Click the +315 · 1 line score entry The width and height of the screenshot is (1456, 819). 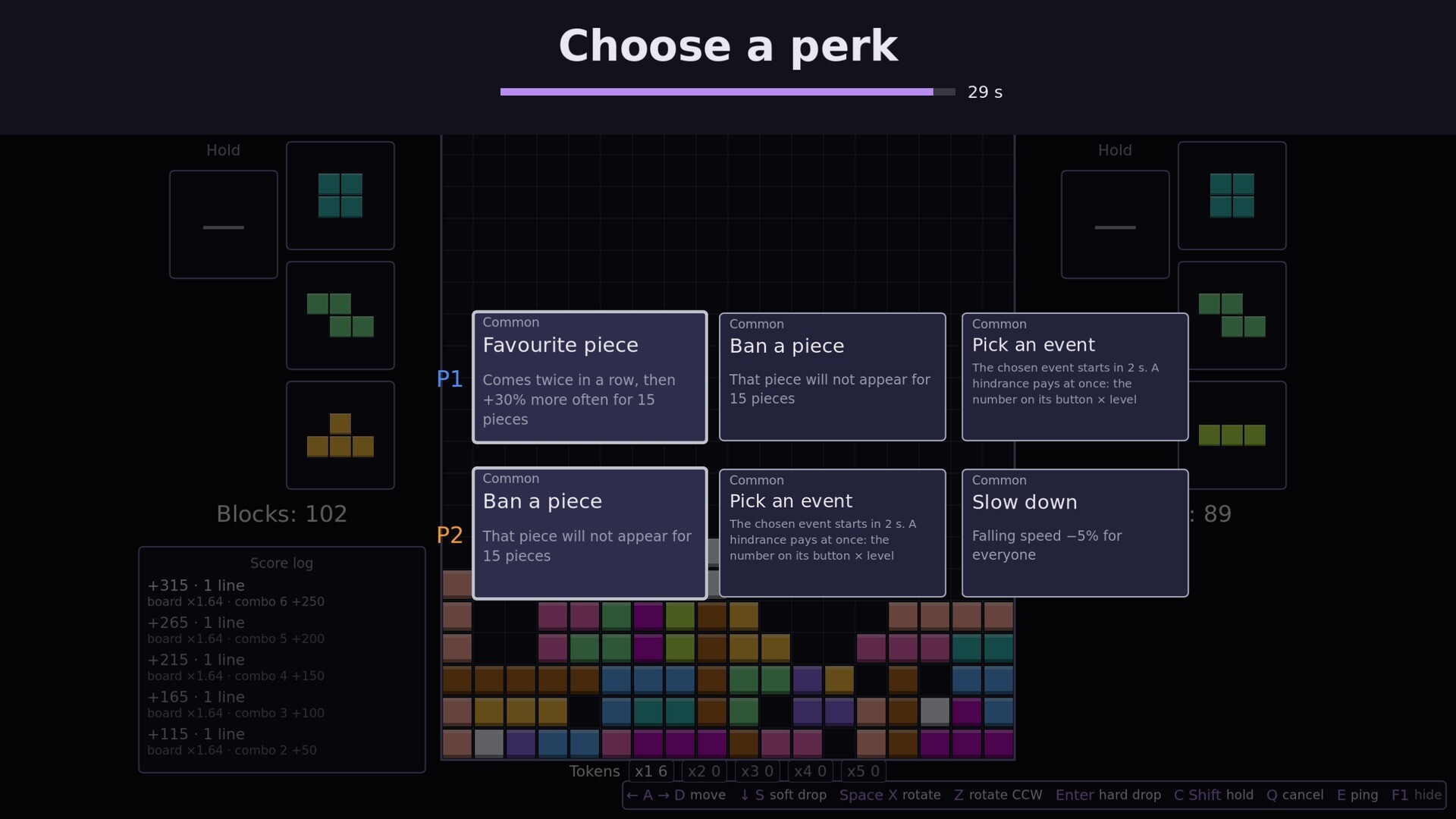(236, 593)
